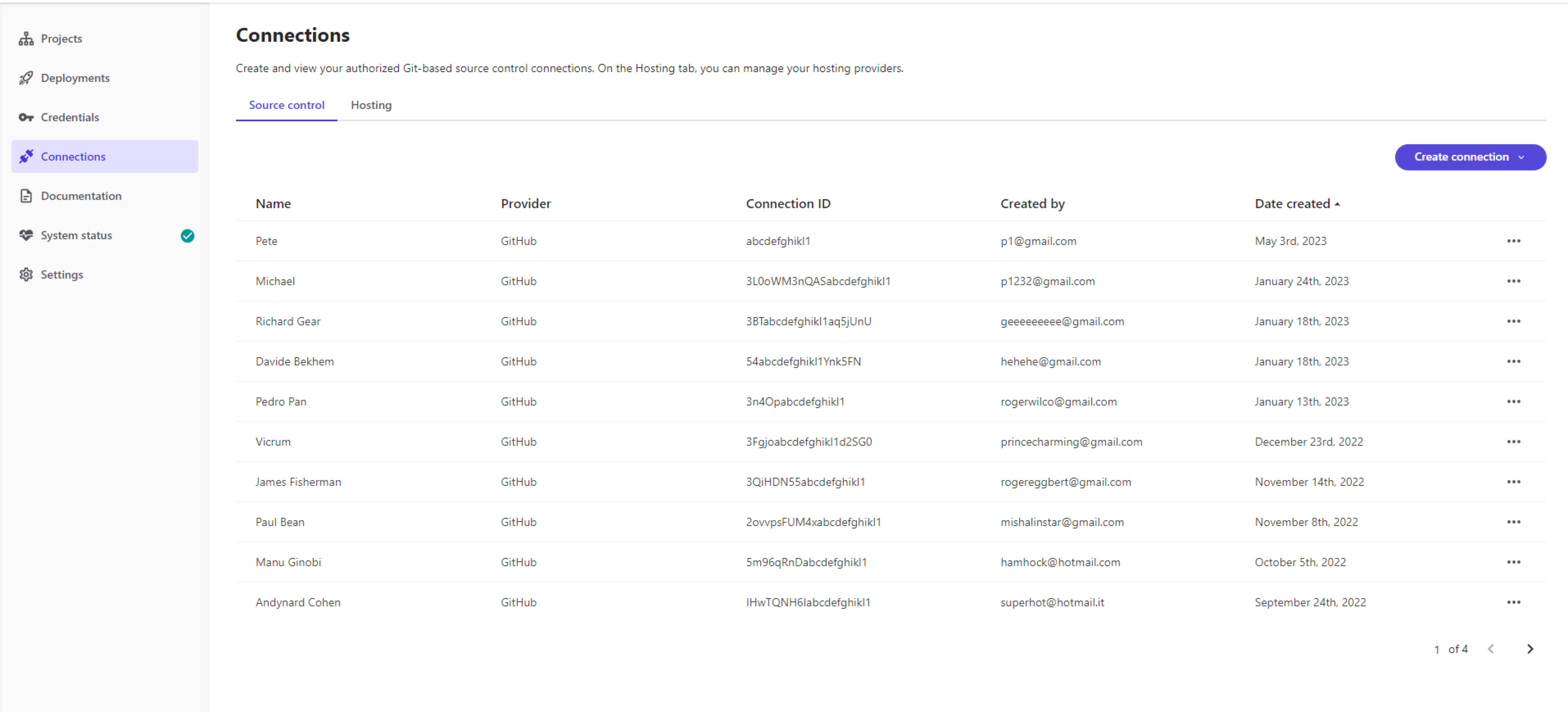Click the name James Fisherman
The image size is (1568, 712).
(298, 482)
